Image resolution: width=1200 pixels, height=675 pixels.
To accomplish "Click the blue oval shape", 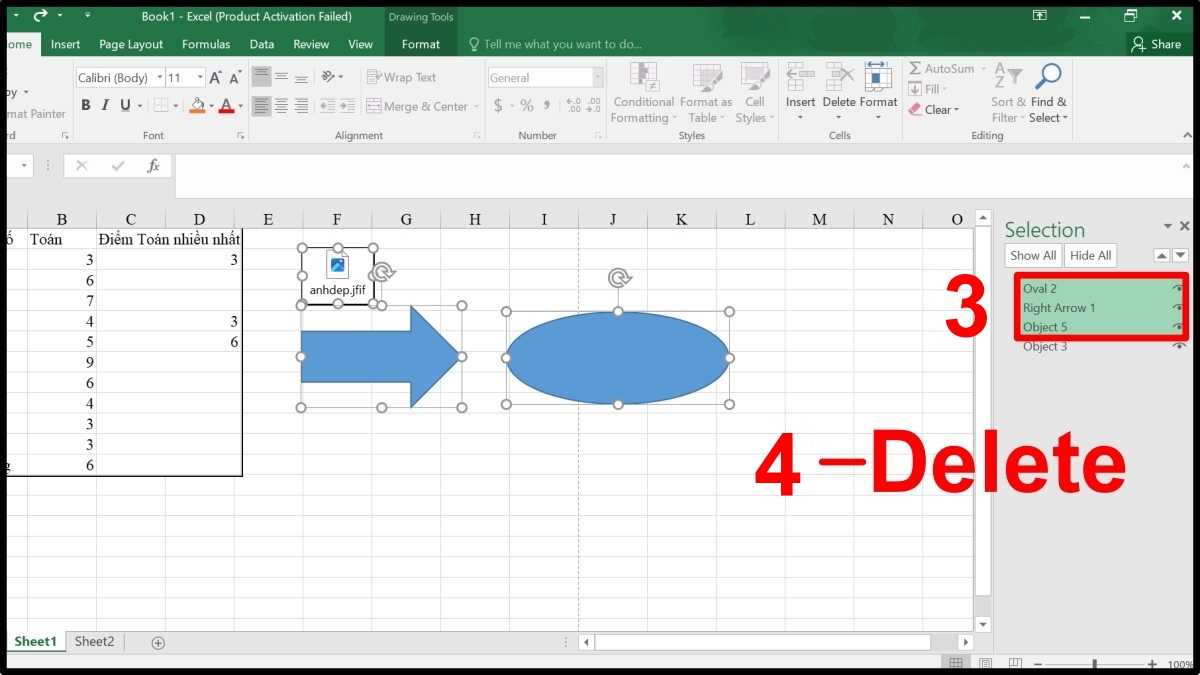I will point(618,358).
